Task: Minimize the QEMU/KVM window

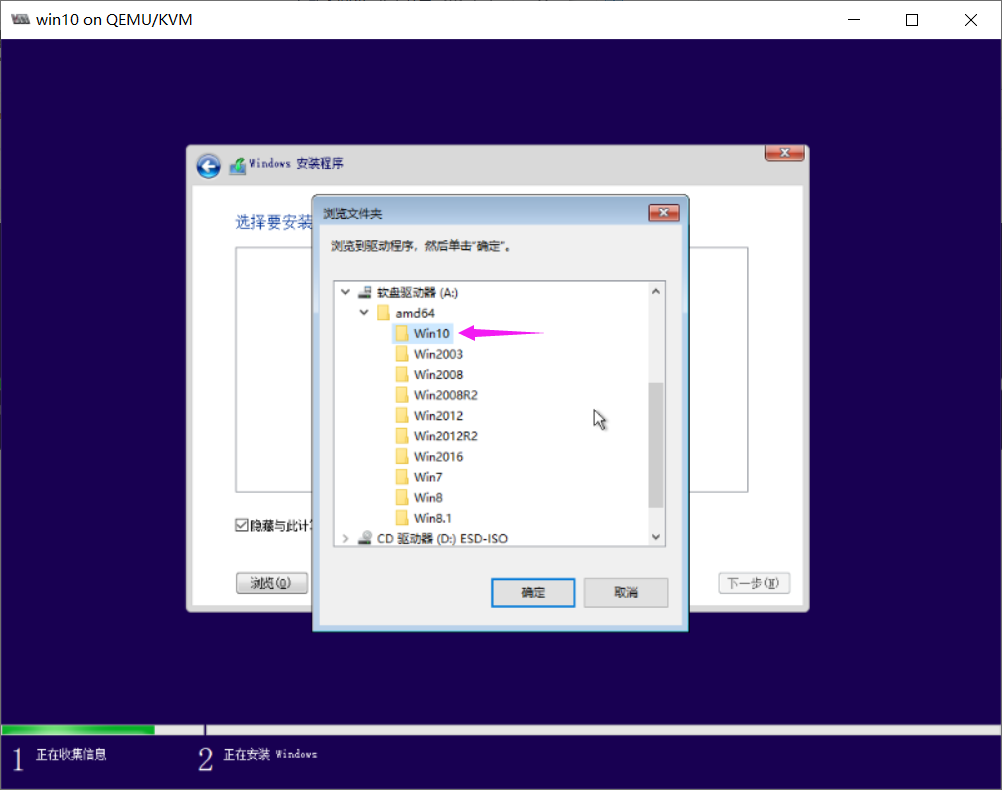Action: click(x=854, y=20)
